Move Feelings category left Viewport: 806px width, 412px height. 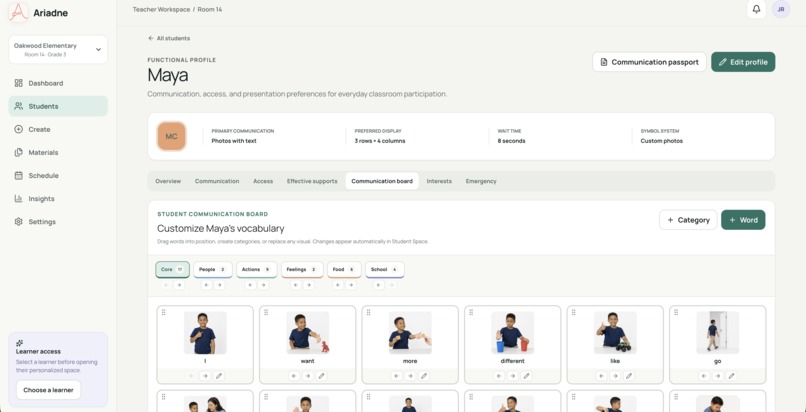296,285
